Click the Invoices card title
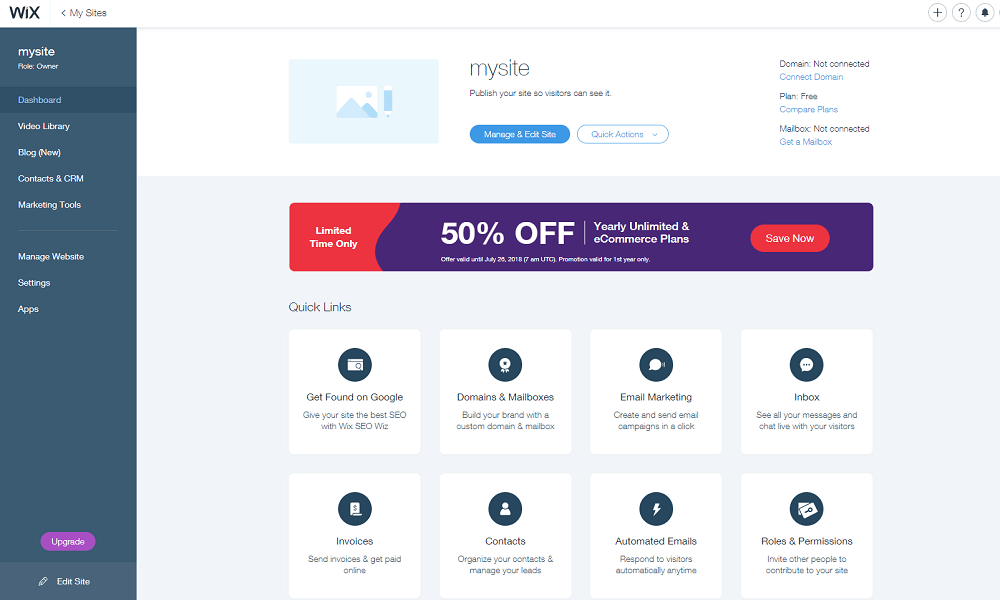Image resolution: width=1000 pixels, height=600 pixels. (x=355, y=541)
